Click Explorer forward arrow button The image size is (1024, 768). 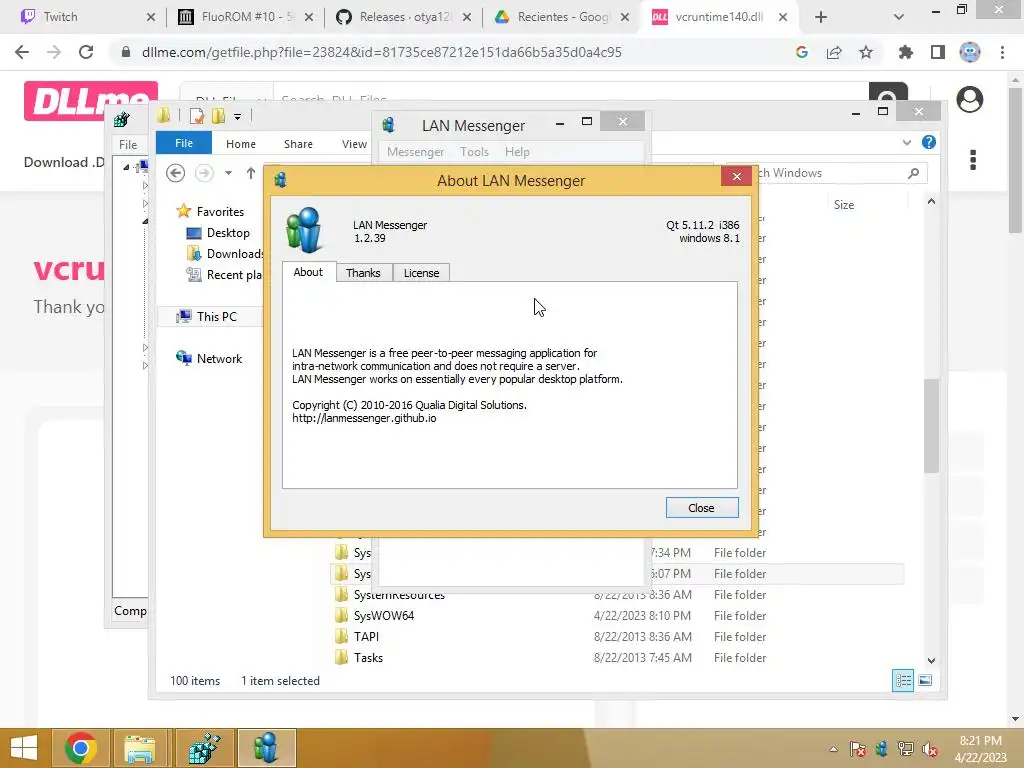pyautogui.click(x=204, y=173)
